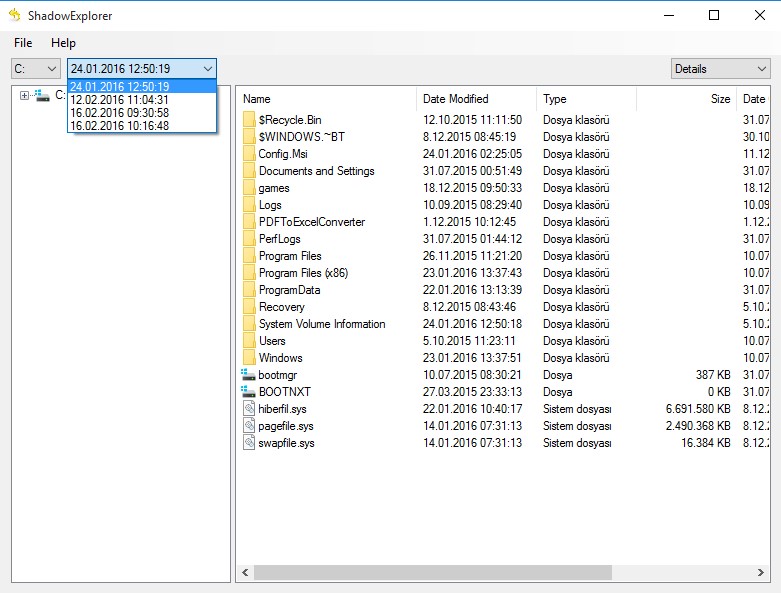Click the horizontal scrollbar right arrow
This screenshot has height=593, width=781.
point(761,573)
